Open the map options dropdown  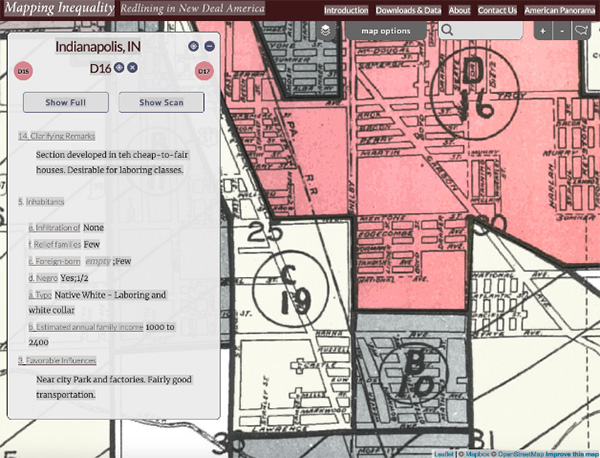pos(386,31)
